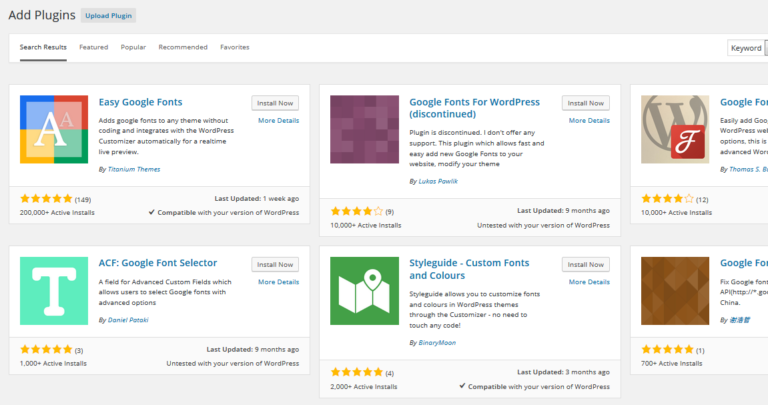
Task: Open the Favorites tab
Action: click(x=235, y=47)
